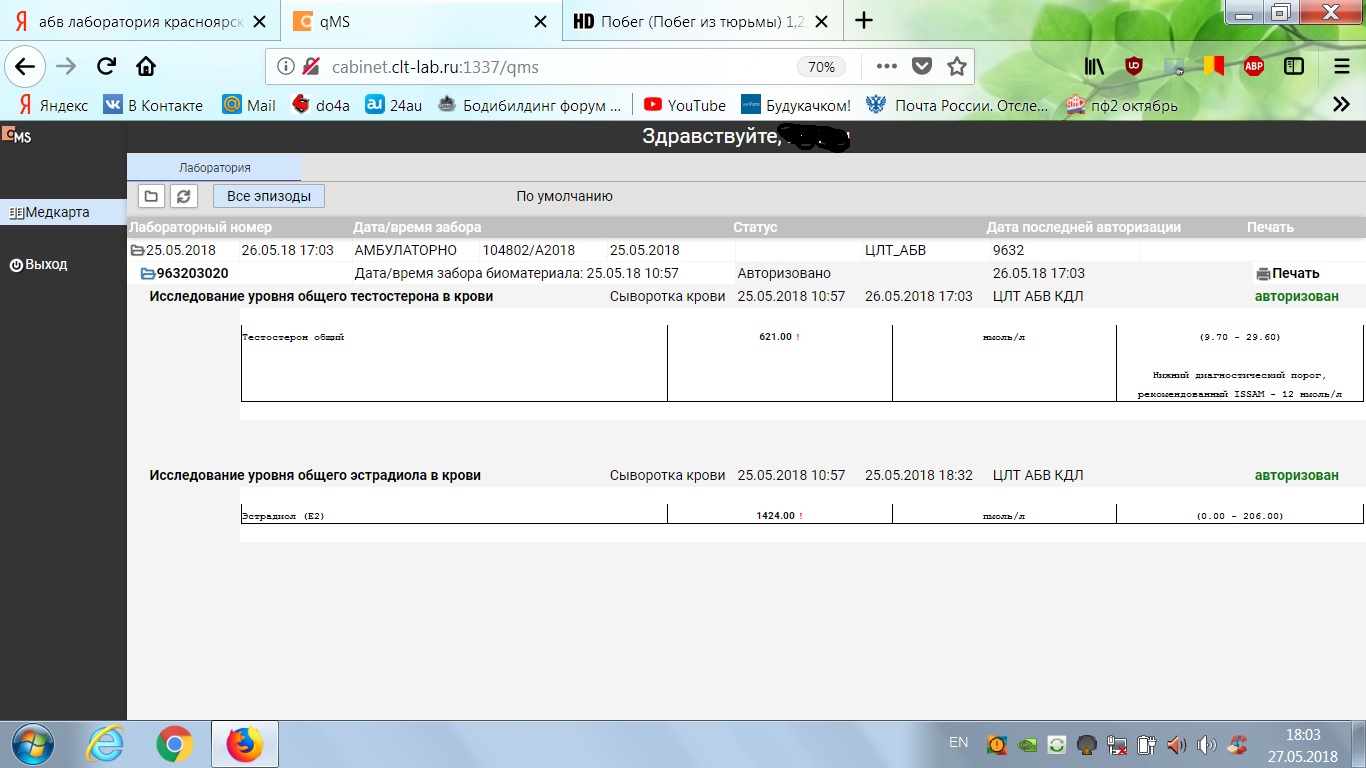Toggle EN keyboard language in the system tray
This screenshot has height=768, width=1366.
click(x=958, y=742)
